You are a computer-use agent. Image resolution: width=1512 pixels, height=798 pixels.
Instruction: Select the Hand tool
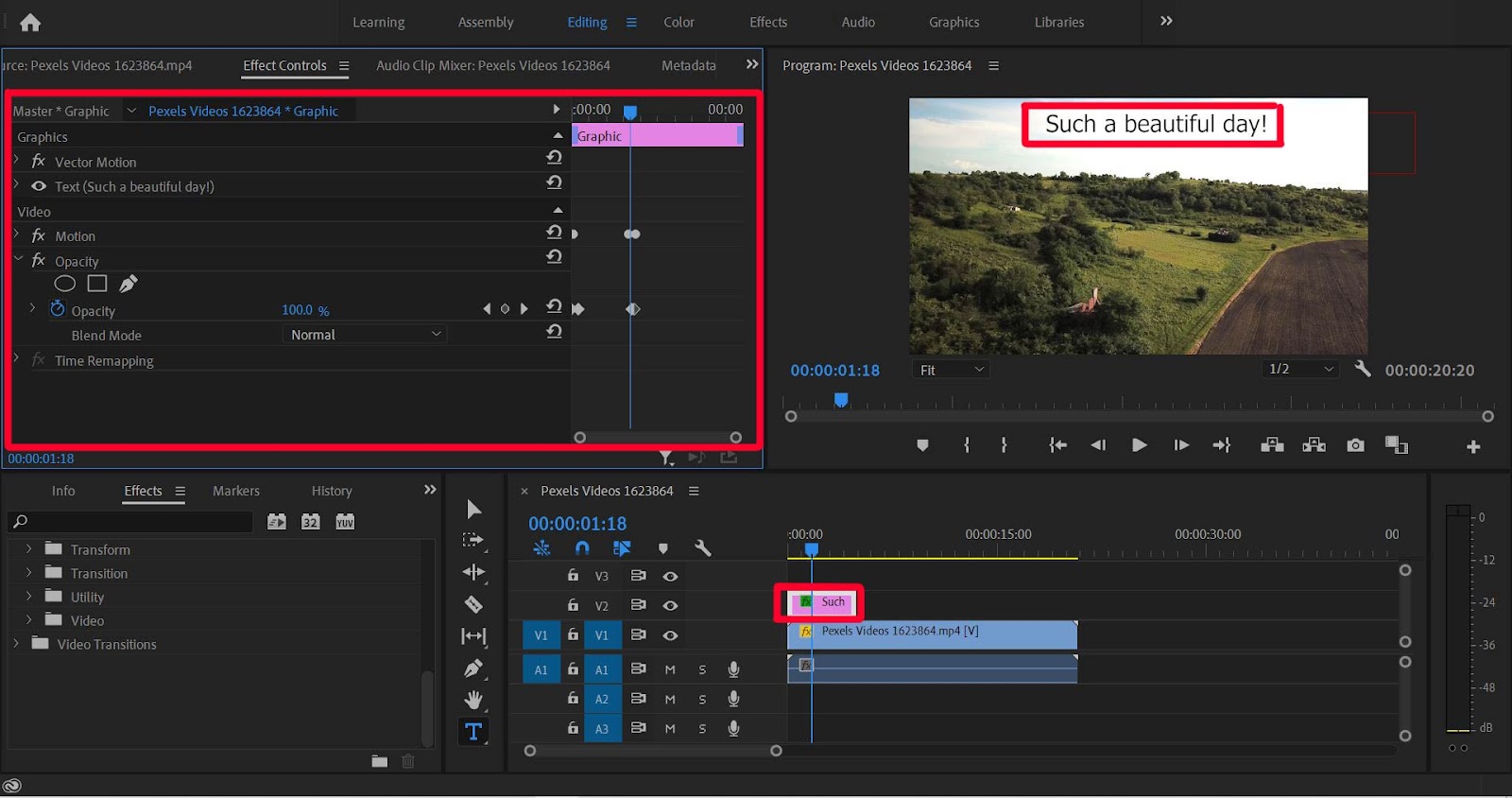tap(473, 700)
